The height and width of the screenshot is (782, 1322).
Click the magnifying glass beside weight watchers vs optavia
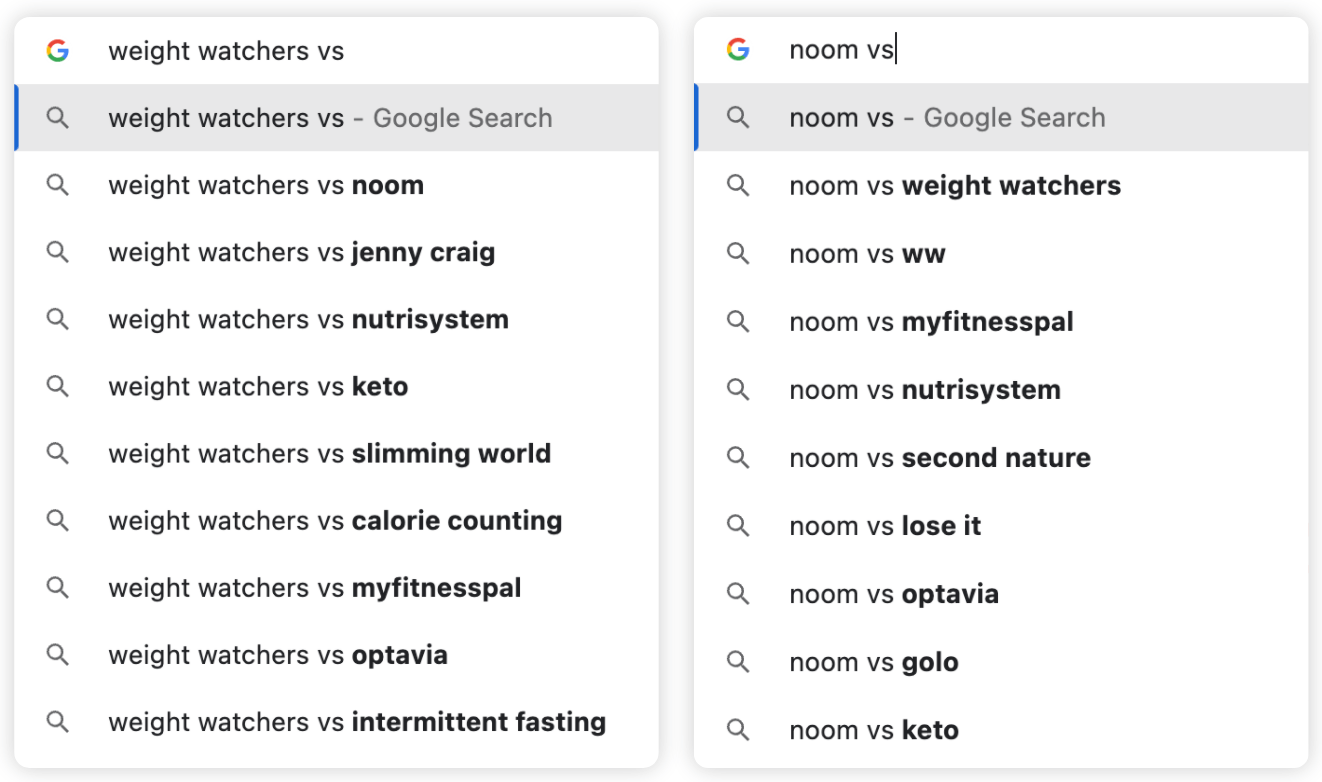58,655
